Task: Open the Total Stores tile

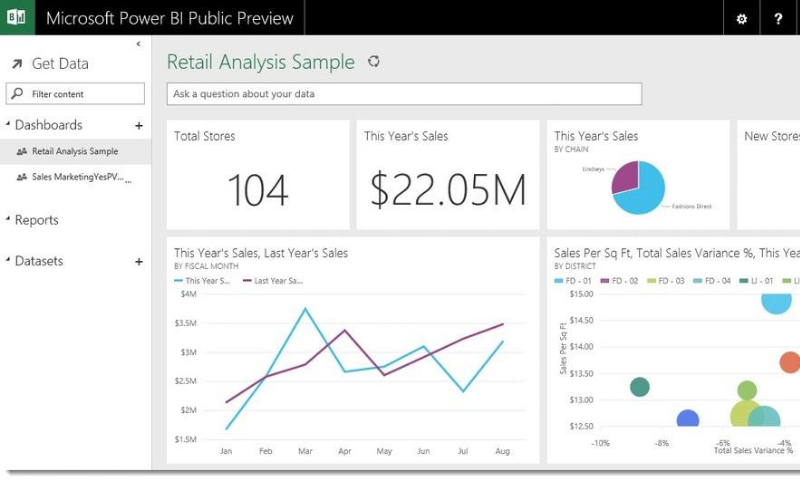Action: tap(258, 175)
